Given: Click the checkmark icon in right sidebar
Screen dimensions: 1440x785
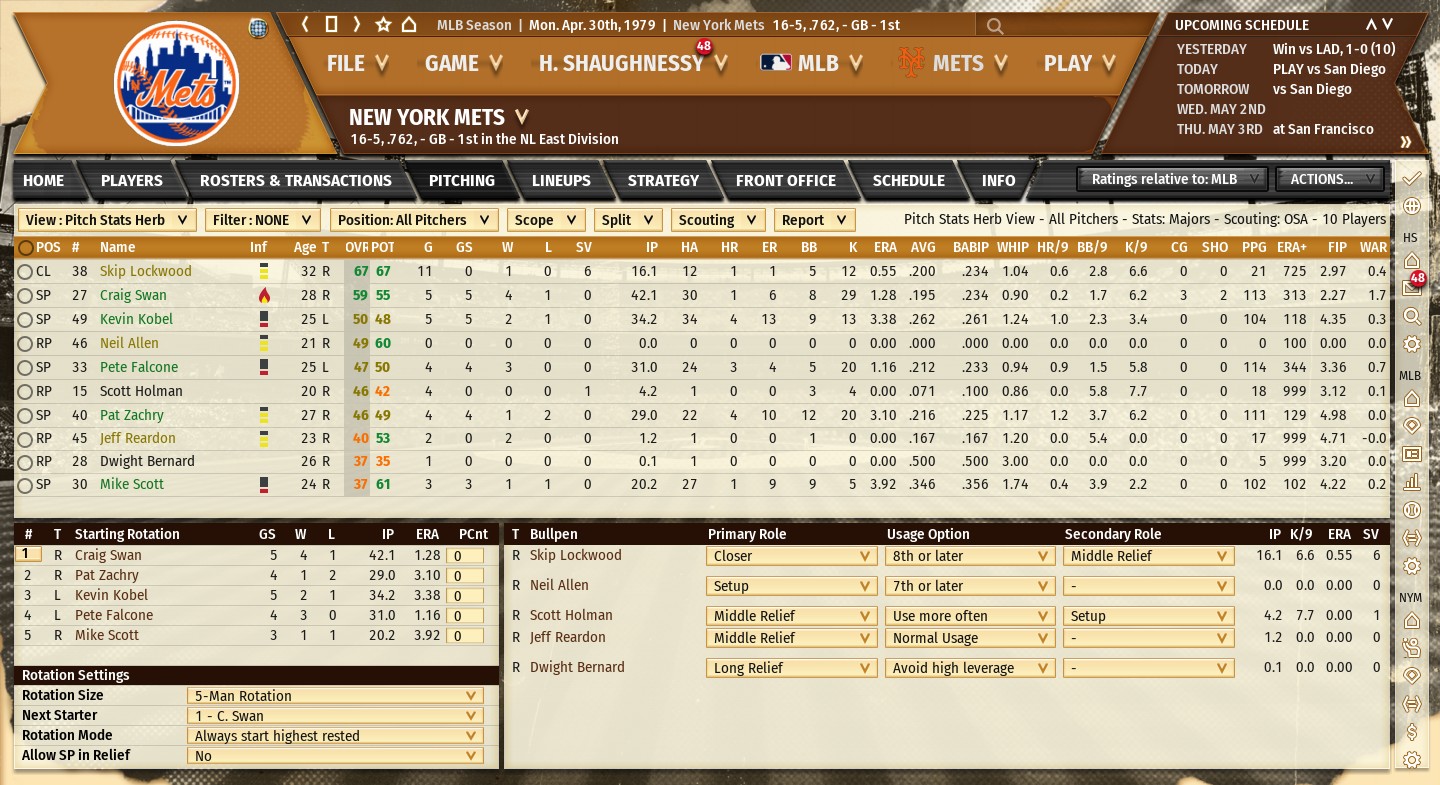Looking at the screenshot, I should [x=1412, y=178].
